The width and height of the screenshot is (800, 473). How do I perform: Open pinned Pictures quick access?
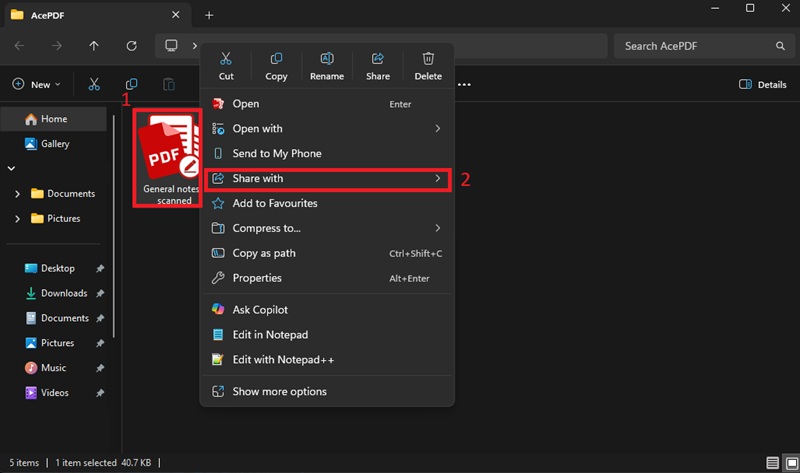point(49,343)
